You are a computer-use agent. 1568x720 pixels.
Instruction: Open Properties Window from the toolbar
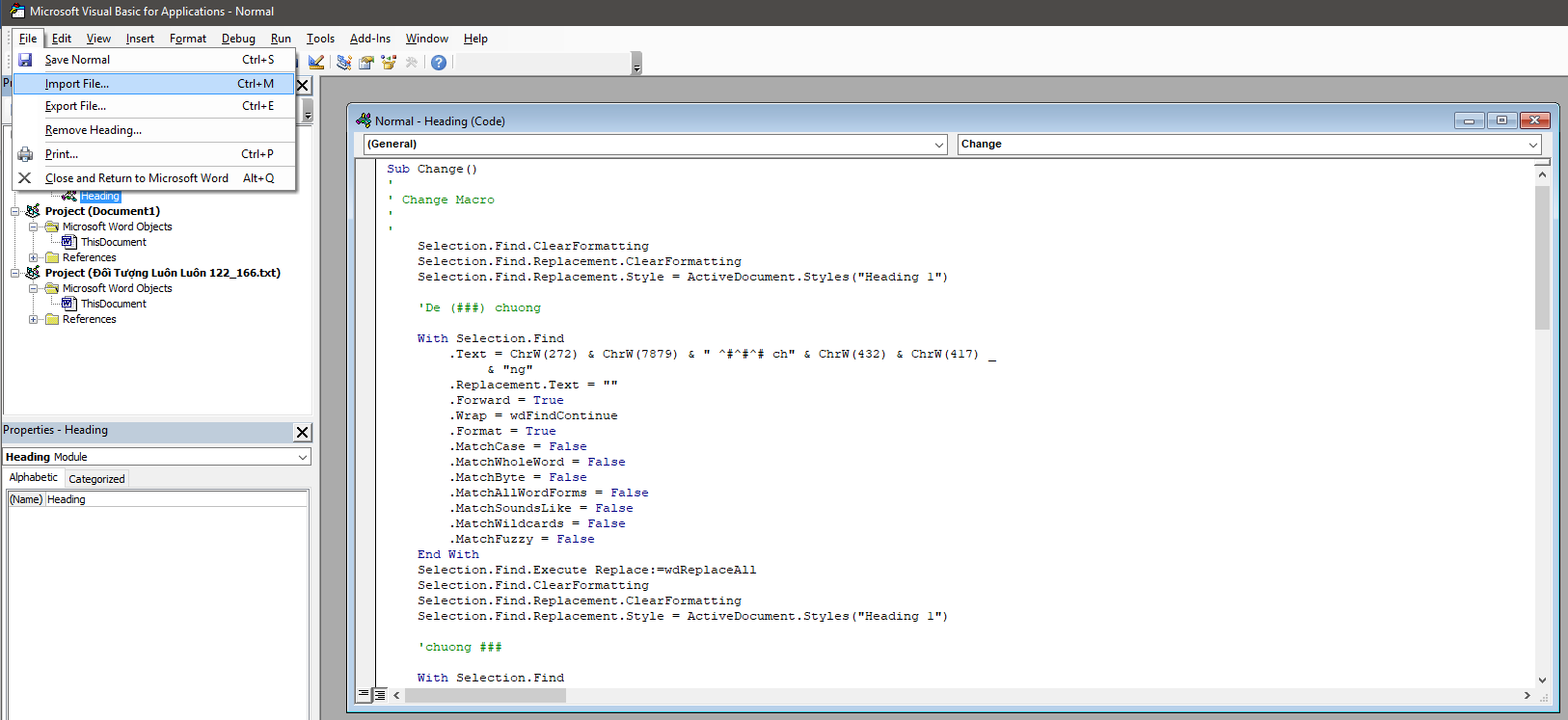366,63
